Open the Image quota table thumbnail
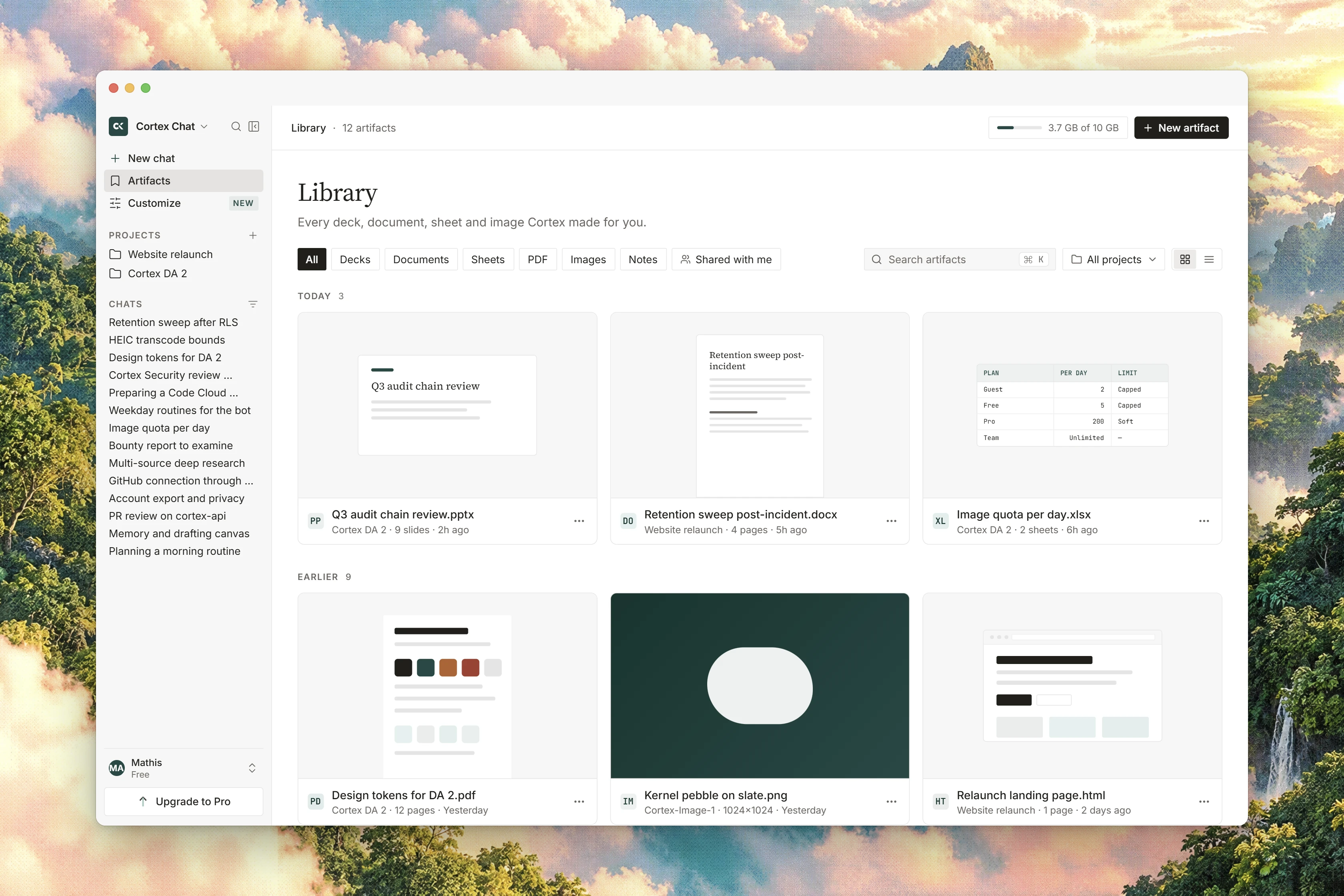This screenshot has height=896, width=1344. (x=1072, y=405)
